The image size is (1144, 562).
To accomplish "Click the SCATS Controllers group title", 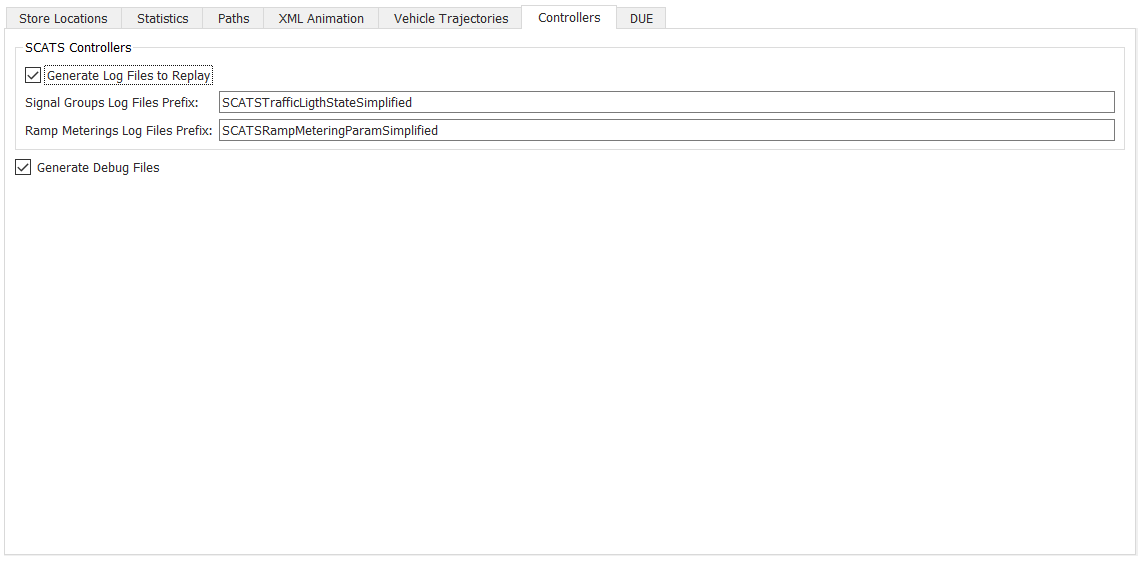I will click(78, 47).
